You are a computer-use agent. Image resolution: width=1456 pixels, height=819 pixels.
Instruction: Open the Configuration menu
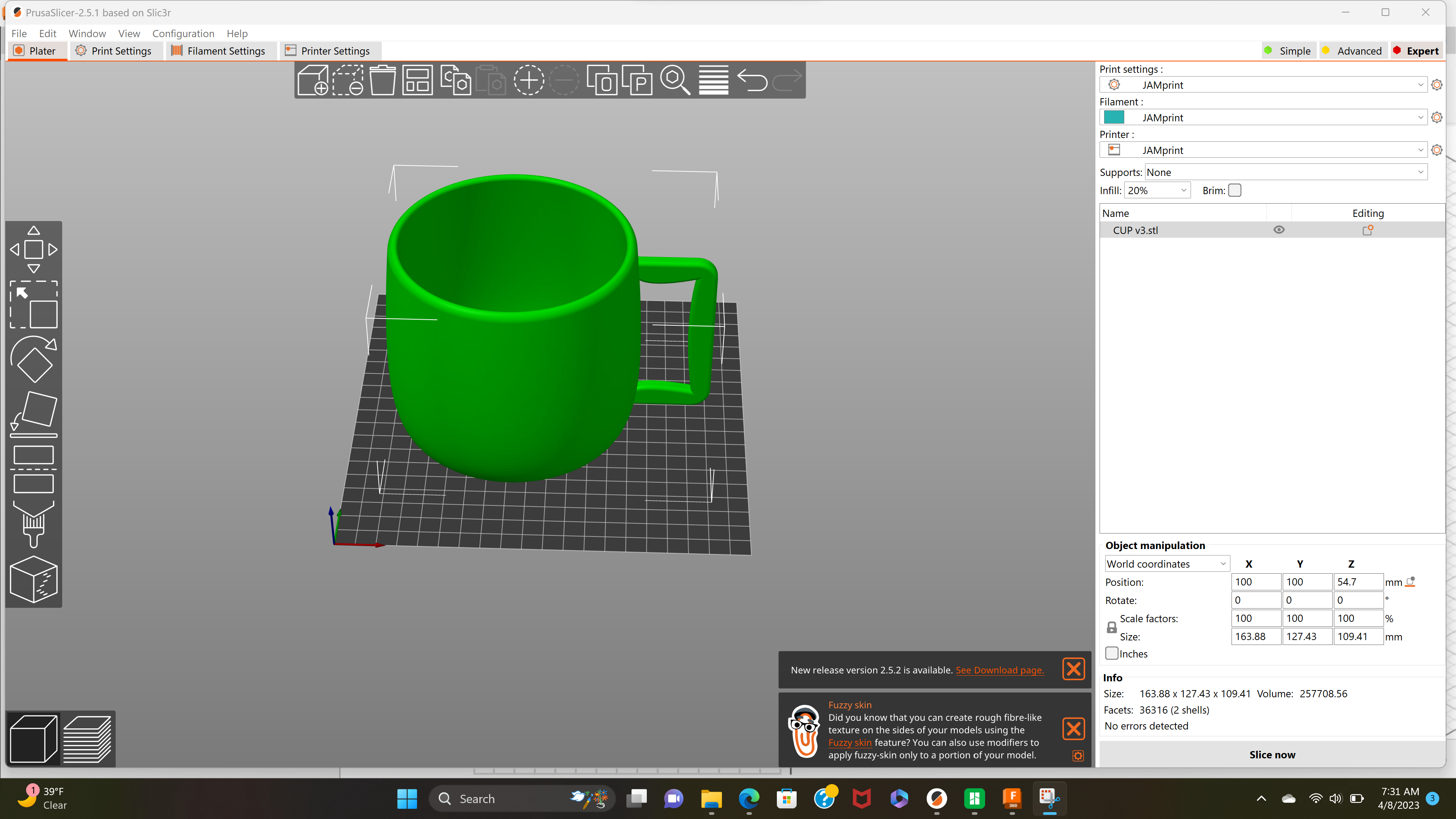coord(183,33)
